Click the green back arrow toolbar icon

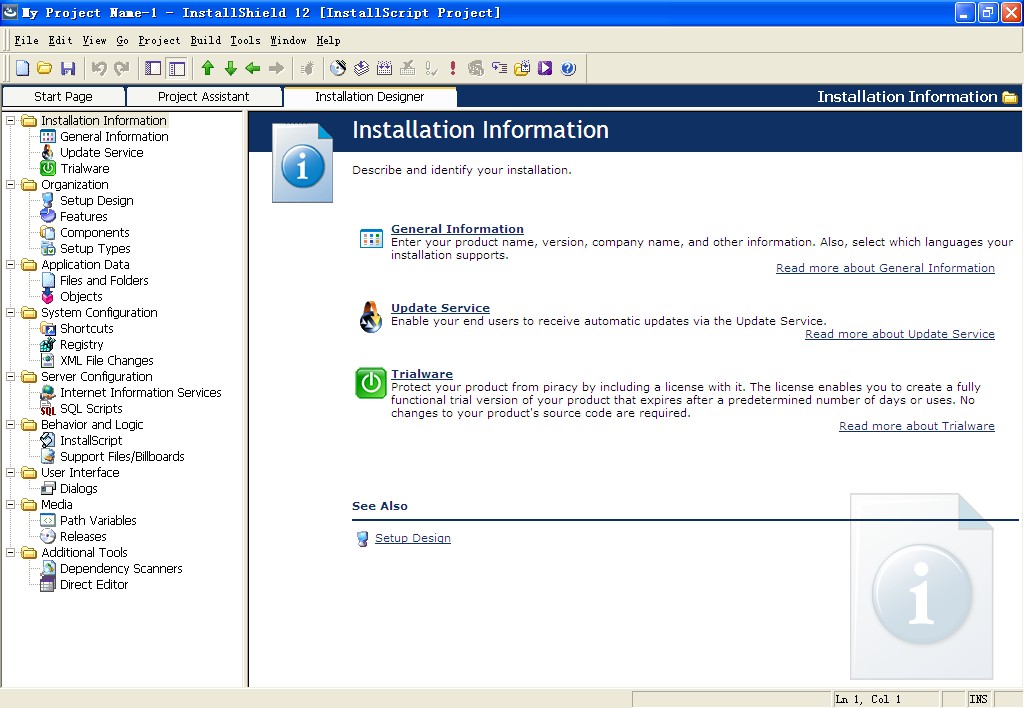point(253,68)
